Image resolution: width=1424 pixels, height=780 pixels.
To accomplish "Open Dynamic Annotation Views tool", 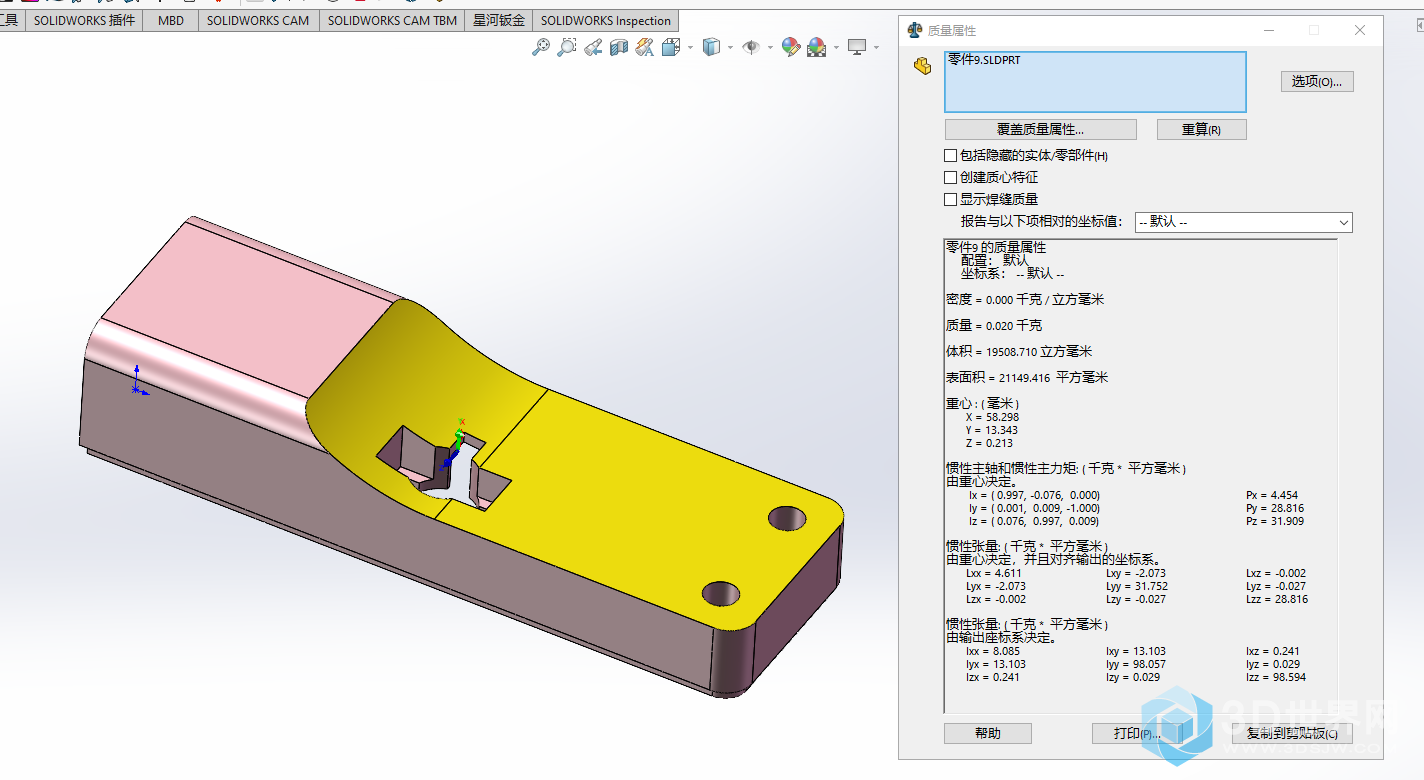I will [644, 46].
